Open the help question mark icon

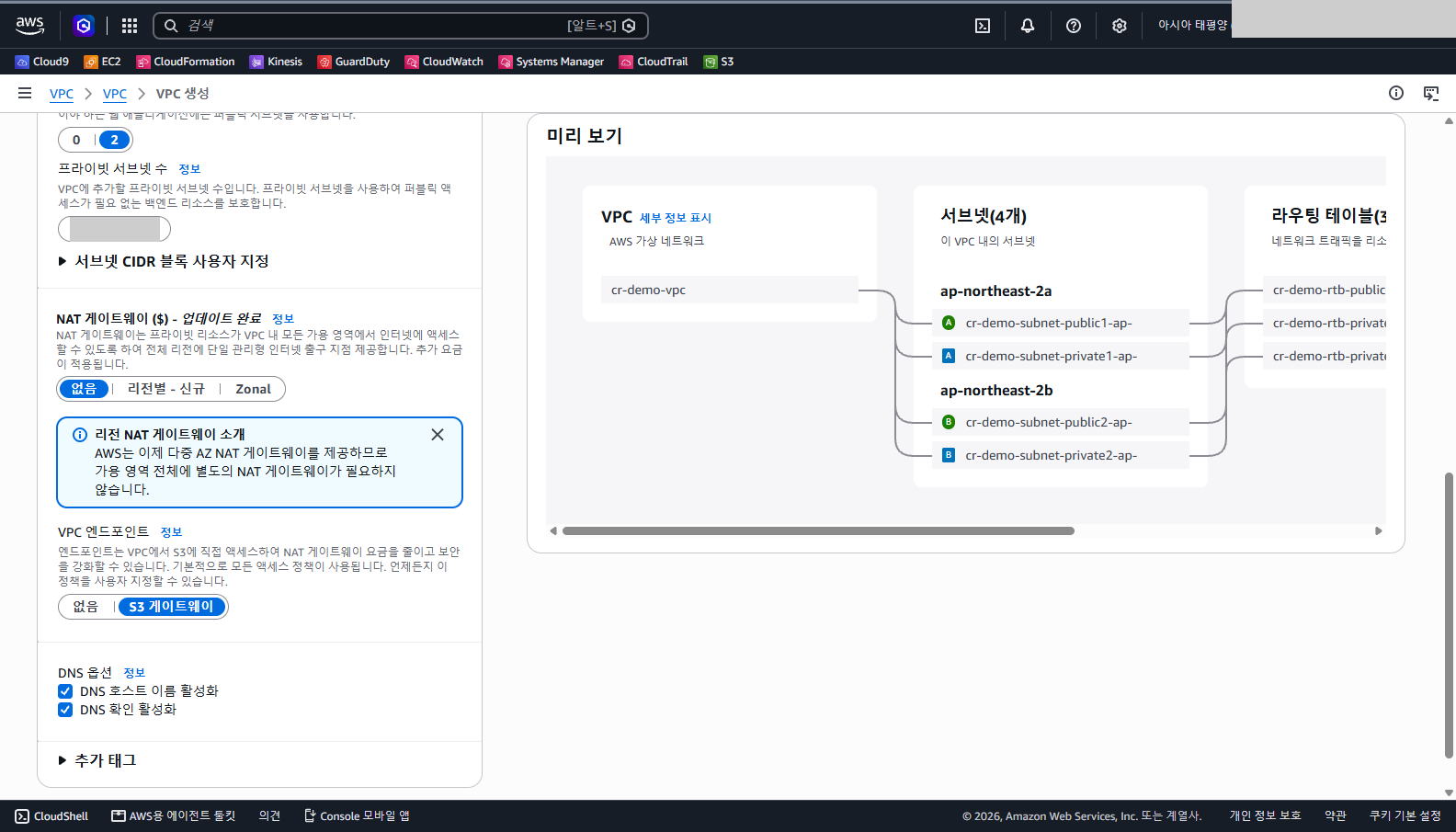[x=1074, y=26]
